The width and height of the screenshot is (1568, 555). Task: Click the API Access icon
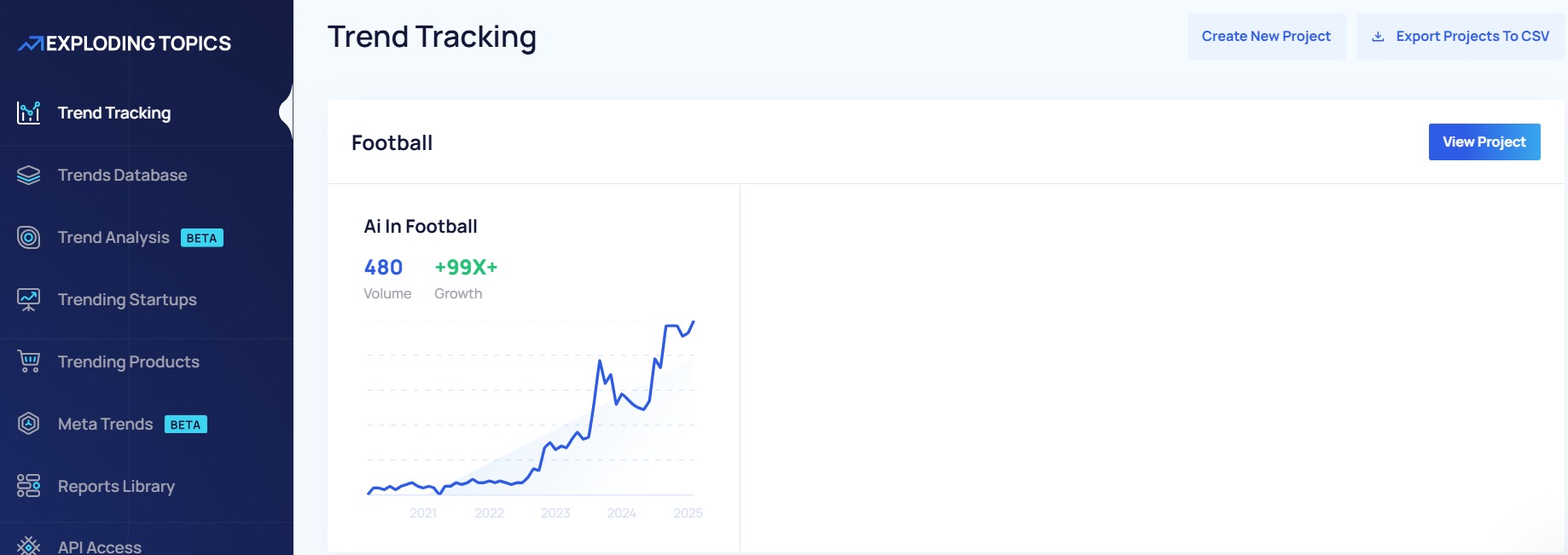[x=28, y=546]
